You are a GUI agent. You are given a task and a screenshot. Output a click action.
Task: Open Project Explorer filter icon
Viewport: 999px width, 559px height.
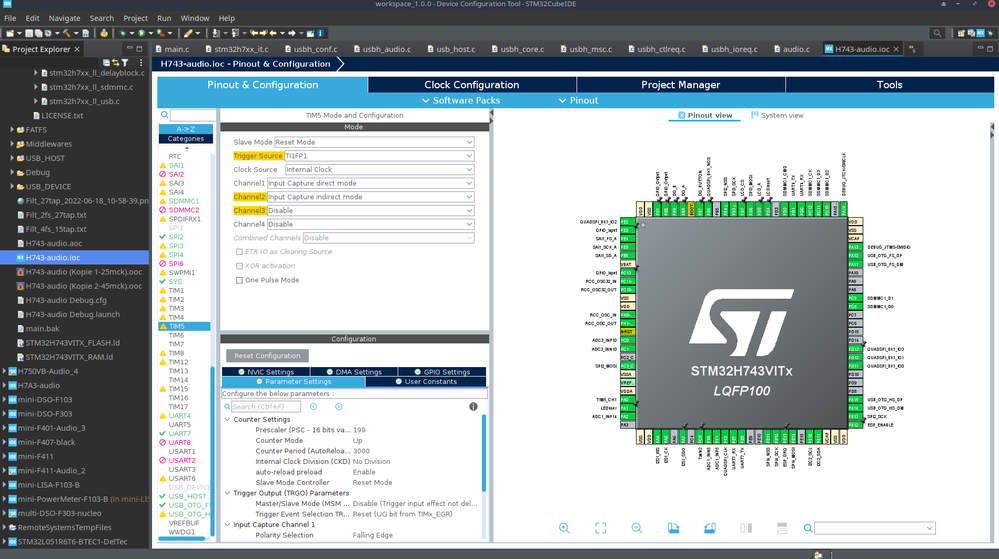(x=125, y=62)
